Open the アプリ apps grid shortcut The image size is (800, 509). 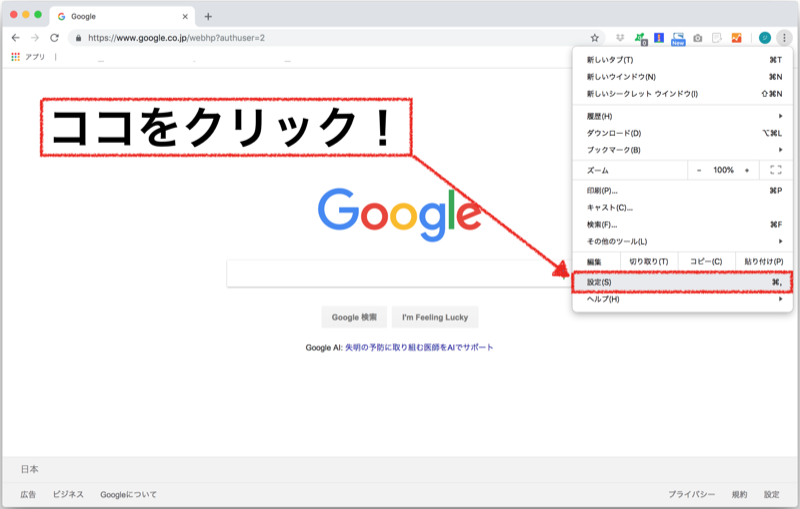[x=28, y=57]
